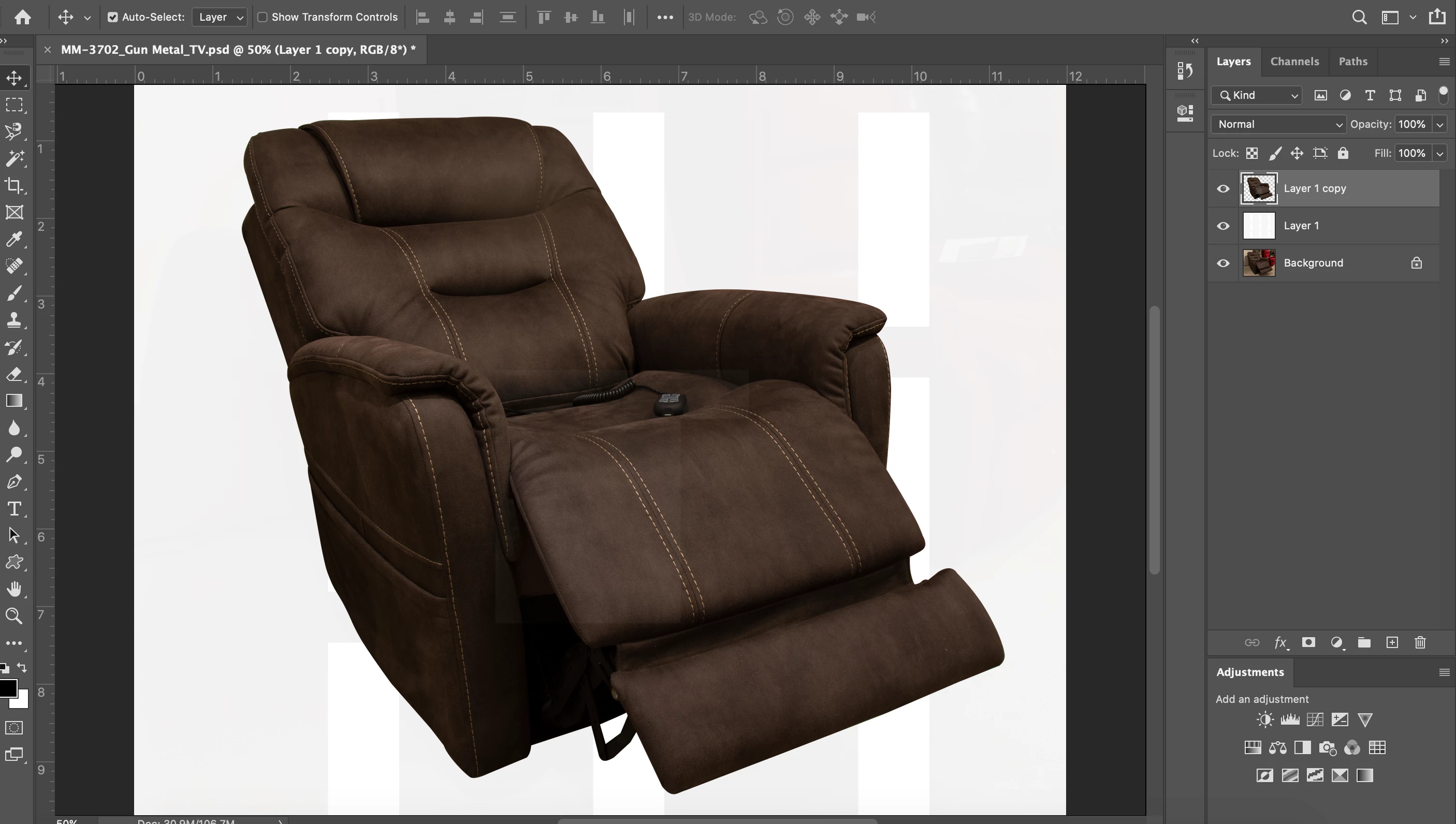Screen dimensions: 1456x824
Task: Select the Layer 1 layer row
Action: point(1347,226)
